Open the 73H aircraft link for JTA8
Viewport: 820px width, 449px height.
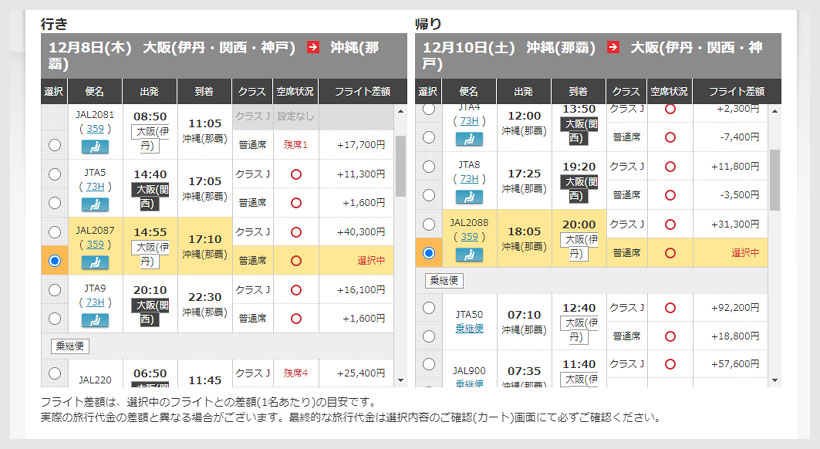469,179
